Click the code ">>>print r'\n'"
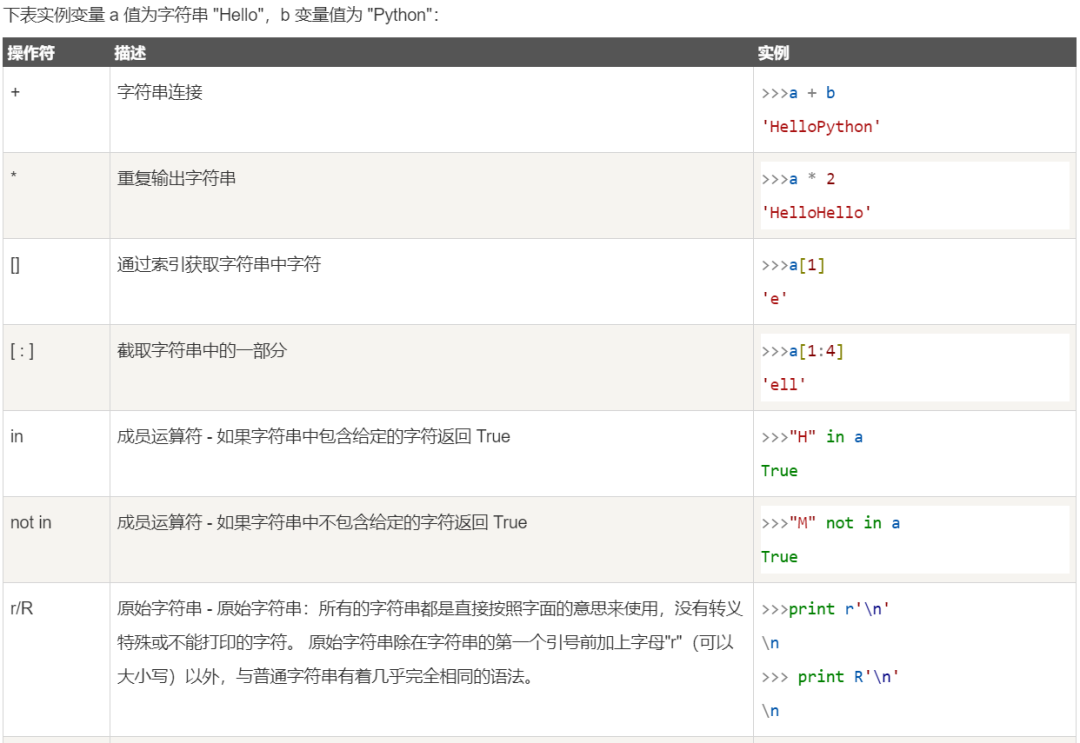1080x743 pixels. coord(825,609)
